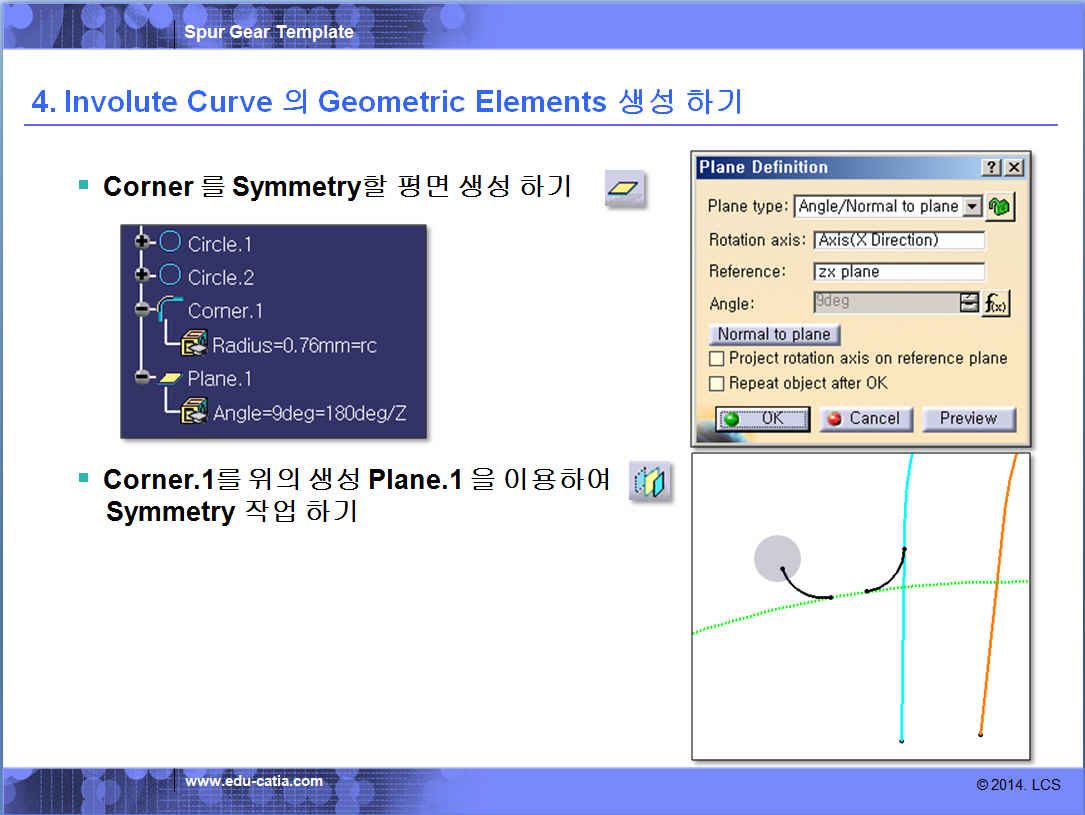Check Repeat object after OK
Image resolution: width=1085 pixels, height=815 pixels.
click(x=716, y=383)
